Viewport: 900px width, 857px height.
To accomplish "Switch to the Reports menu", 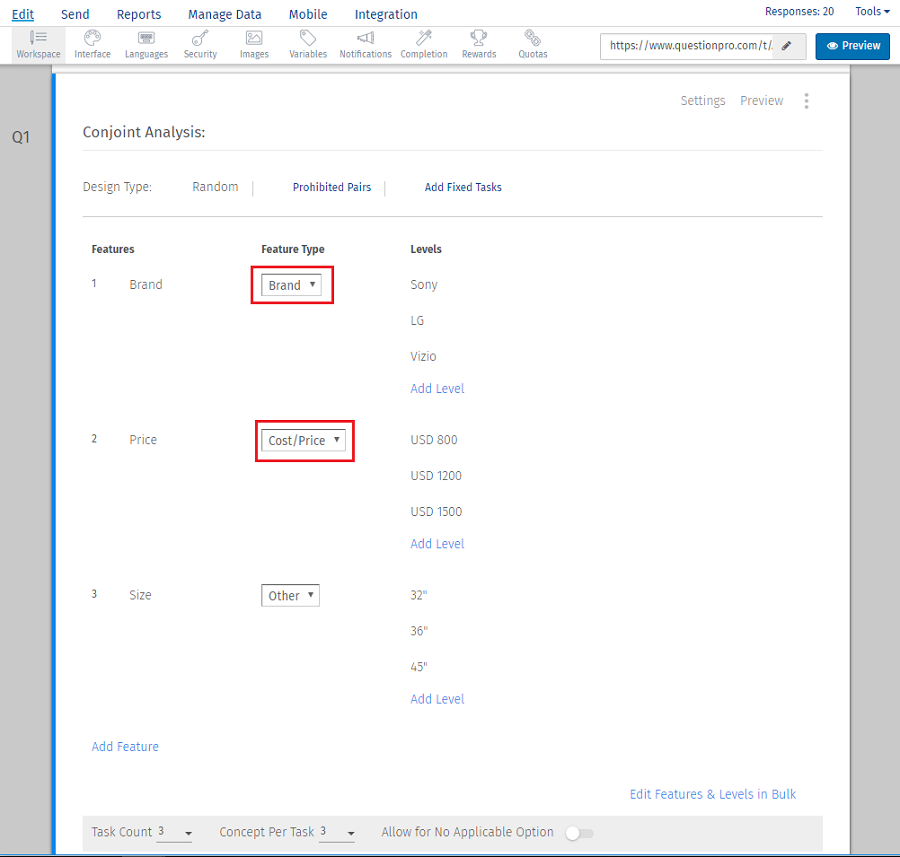I will click(139, 14).
